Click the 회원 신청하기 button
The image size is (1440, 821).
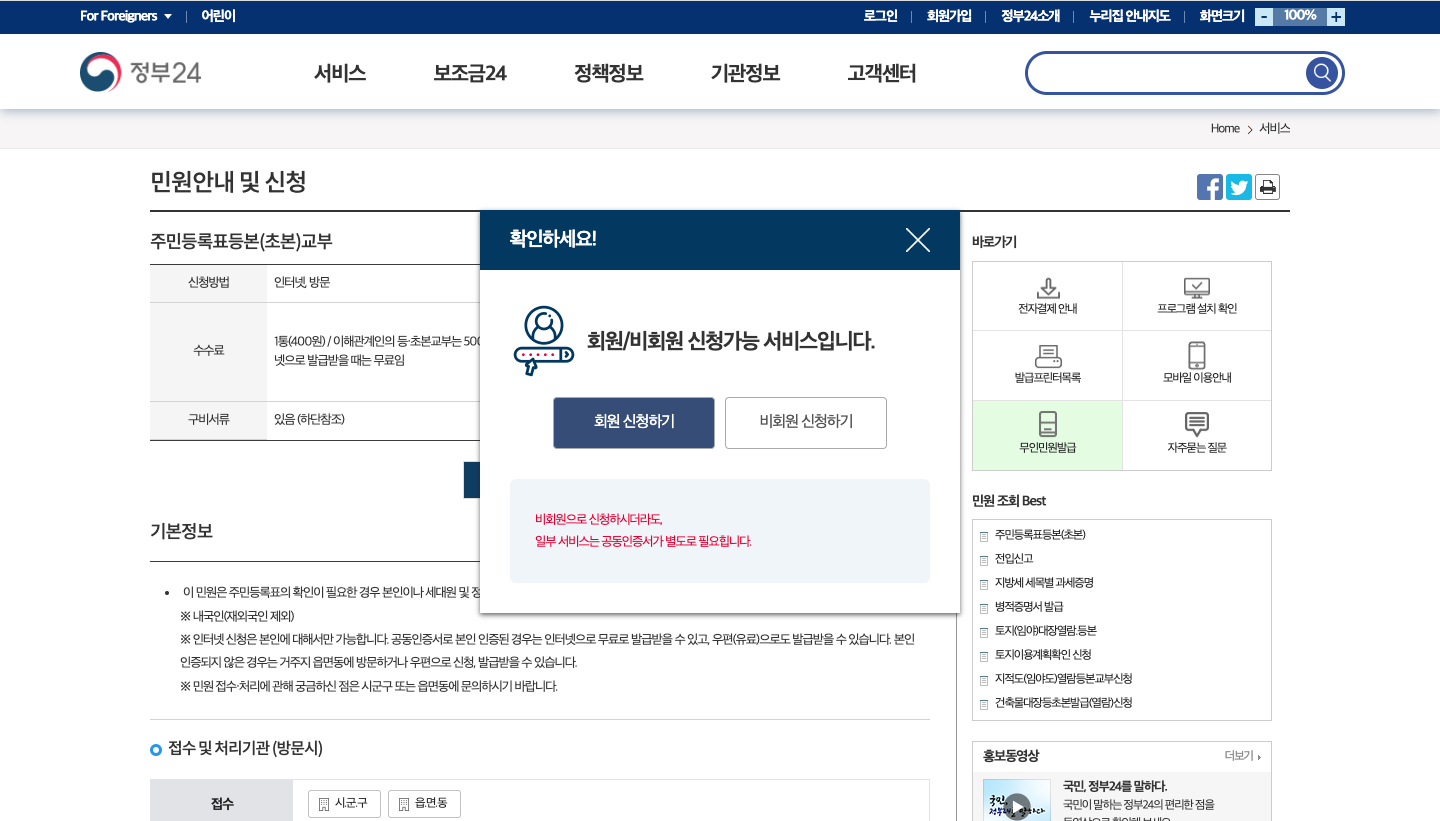(633, 422)
